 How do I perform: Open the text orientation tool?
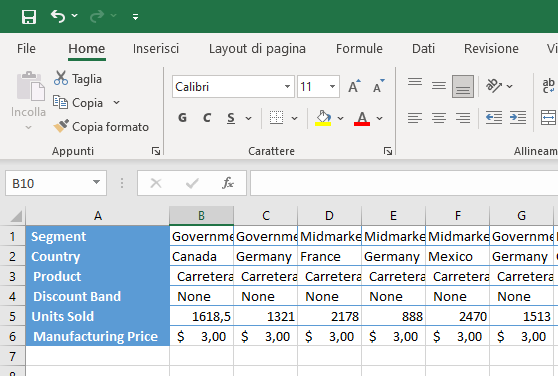point(494,86)
